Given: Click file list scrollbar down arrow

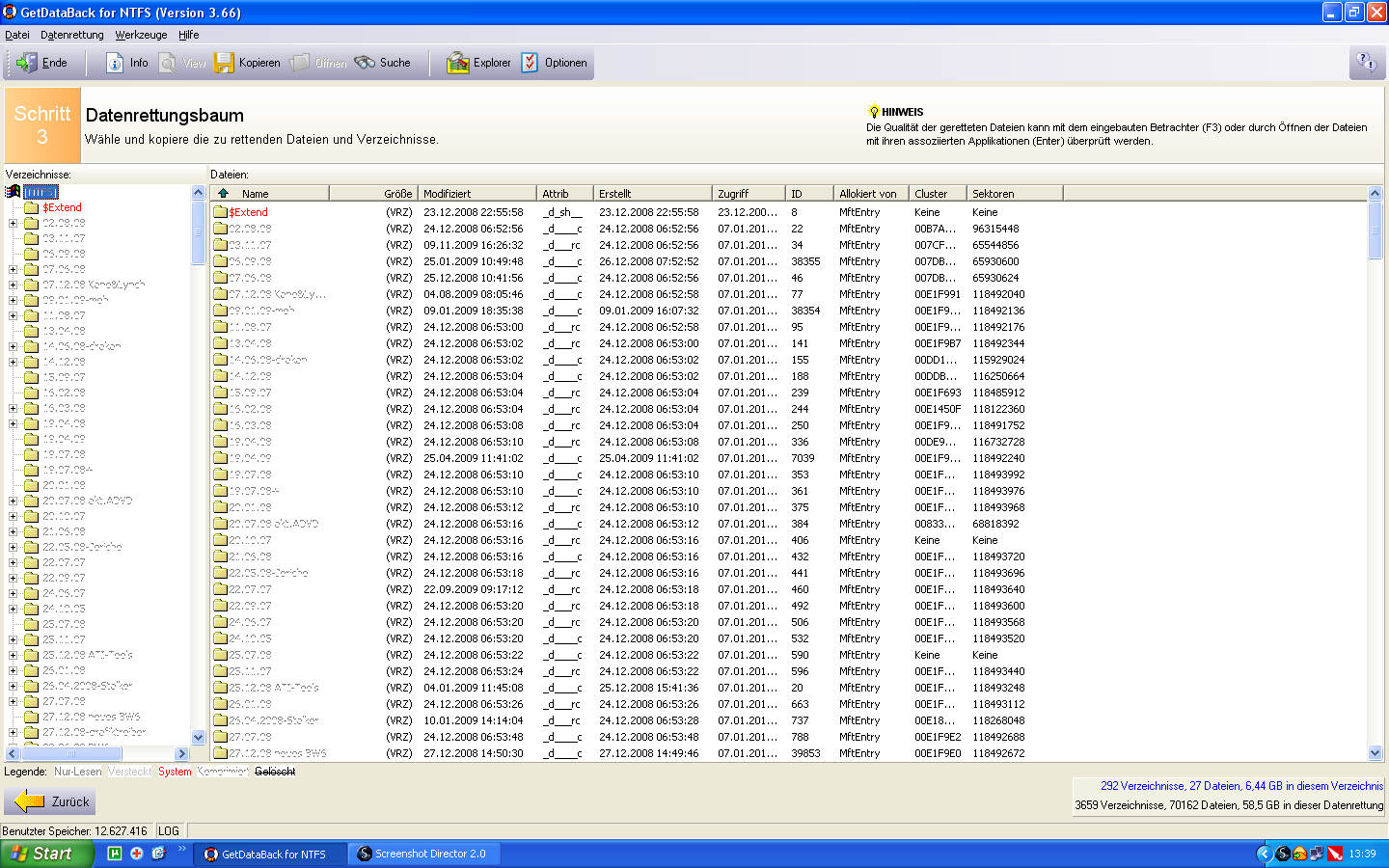Looking at the screenshot, I should [1375, 753].
